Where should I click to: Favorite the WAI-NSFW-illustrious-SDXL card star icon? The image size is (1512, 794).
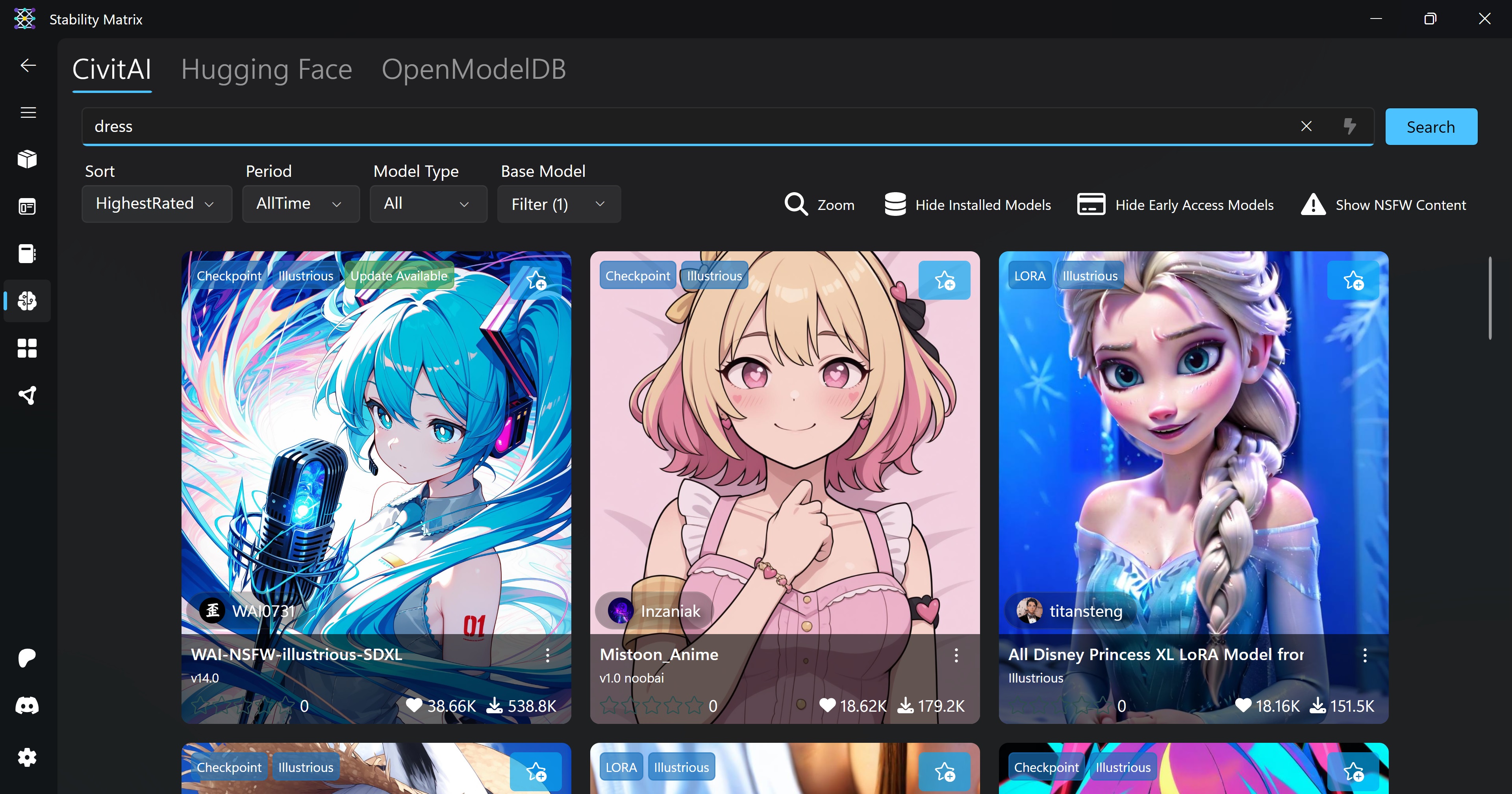[x=536, y=280]
